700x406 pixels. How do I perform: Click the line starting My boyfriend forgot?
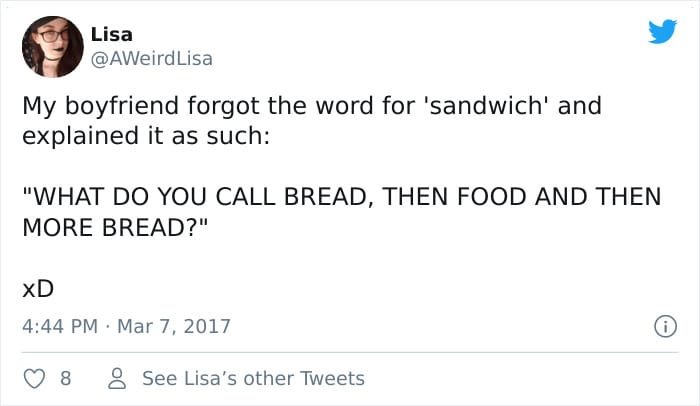click(312, 106)
